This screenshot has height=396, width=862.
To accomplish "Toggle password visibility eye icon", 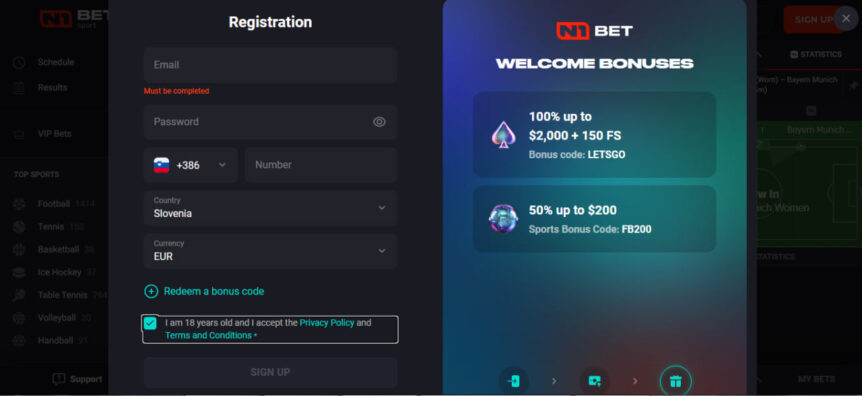I will (x=379, y=122).
